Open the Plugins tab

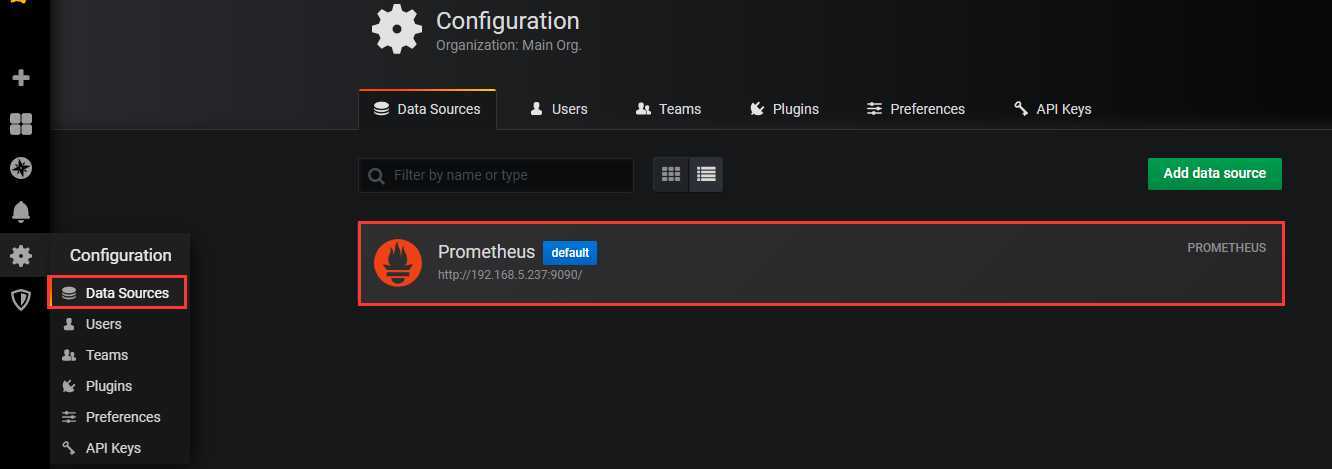[784, 109]
